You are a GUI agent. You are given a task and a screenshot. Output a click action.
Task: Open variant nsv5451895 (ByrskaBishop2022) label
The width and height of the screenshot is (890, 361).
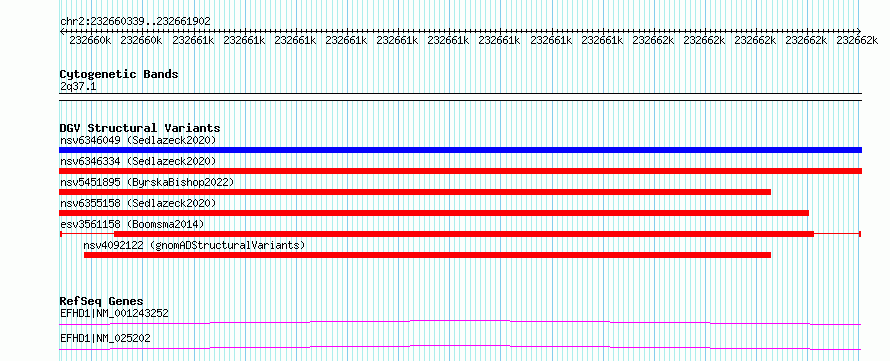click(x=147, y=182)
